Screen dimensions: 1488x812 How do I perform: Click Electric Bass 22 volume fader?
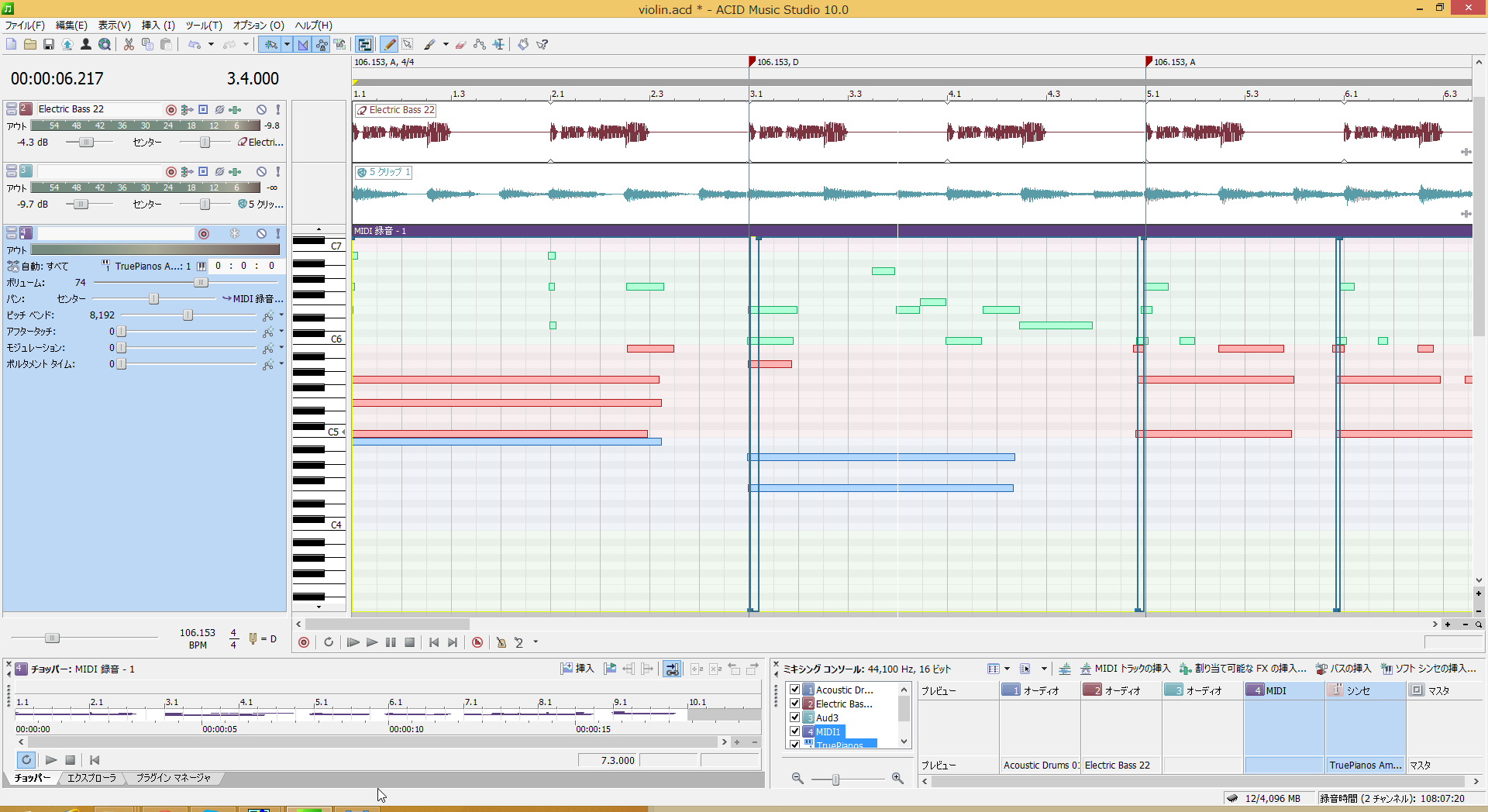tap(86, 142)
